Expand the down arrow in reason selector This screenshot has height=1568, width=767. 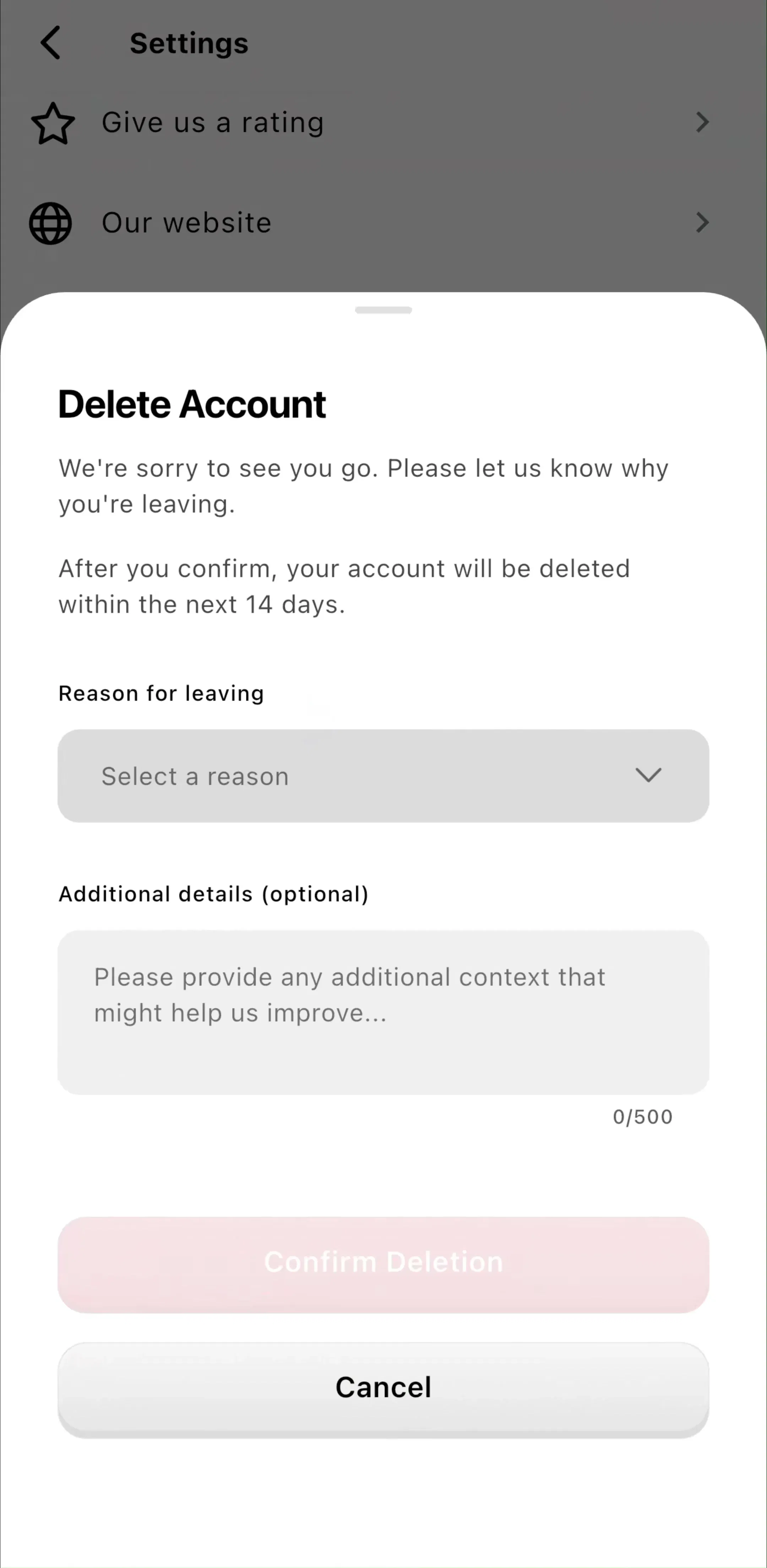(648, 776)
